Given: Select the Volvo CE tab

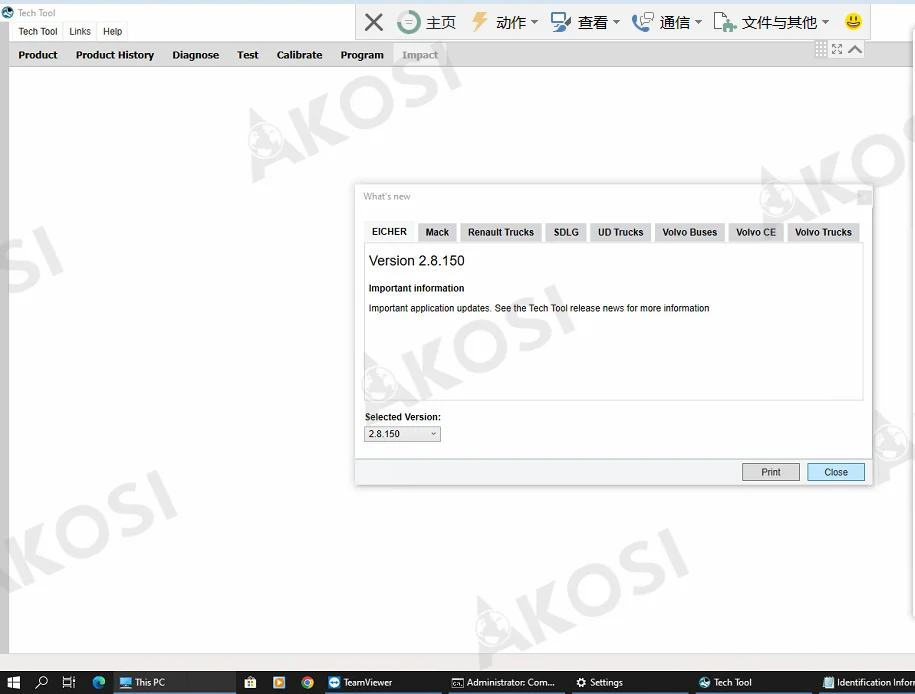Looking at the screenshot, I should point(756,232).
